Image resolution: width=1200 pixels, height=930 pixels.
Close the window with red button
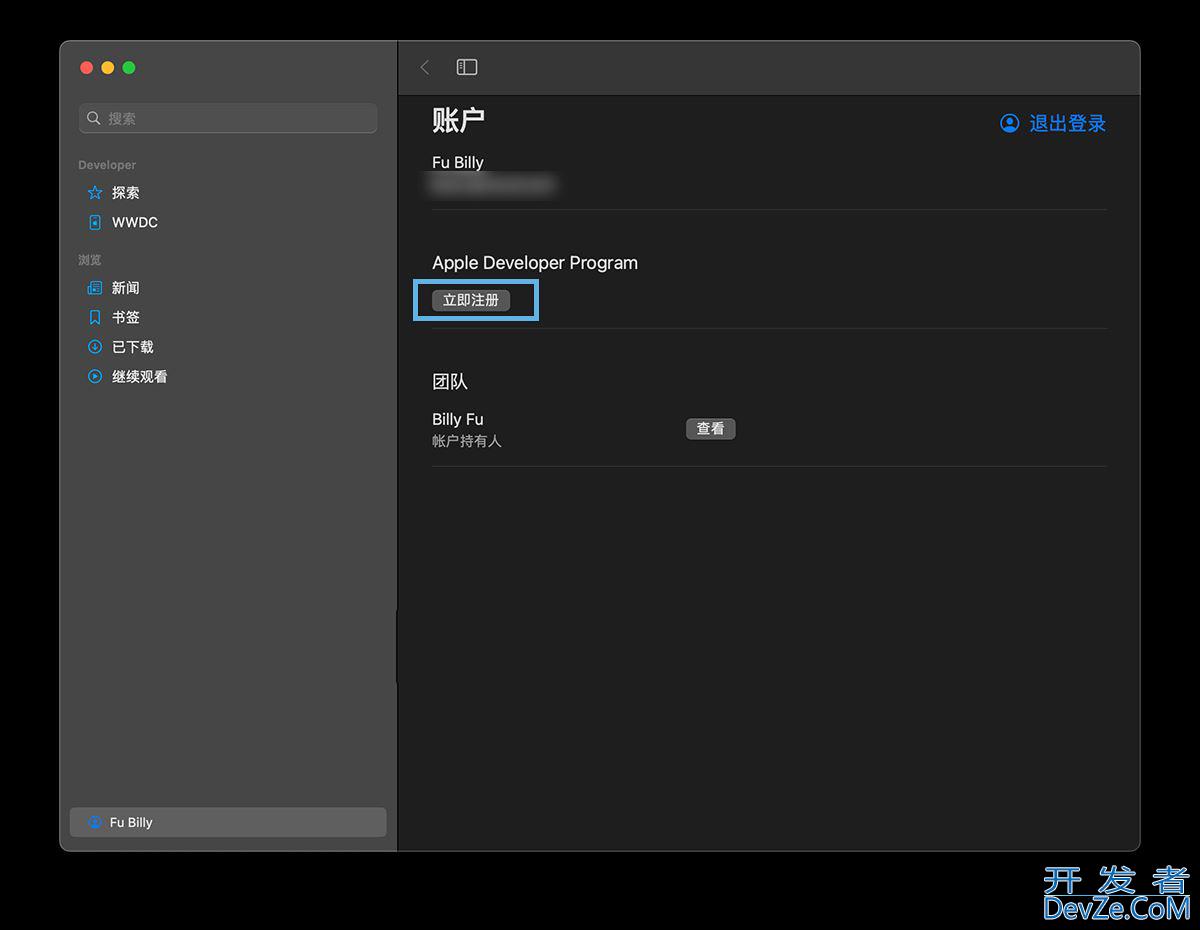pos(86,68)
